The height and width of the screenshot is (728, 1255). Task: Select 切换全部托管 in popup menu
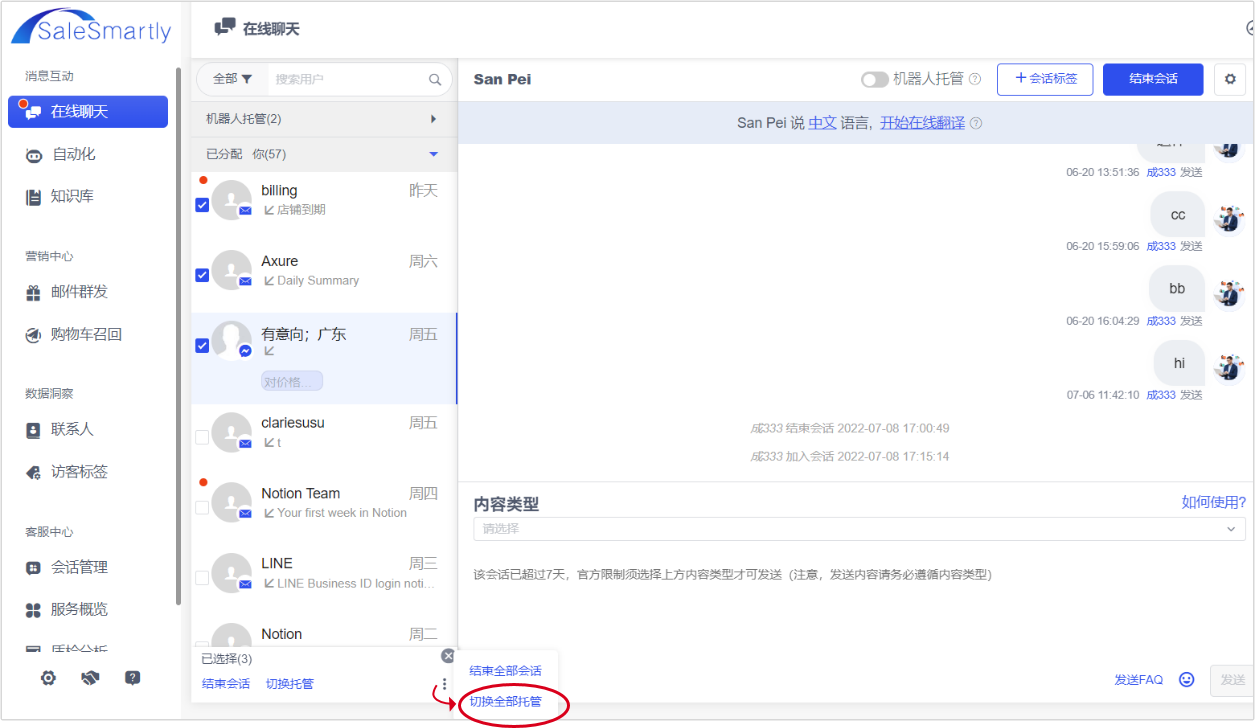click(506, 701)
